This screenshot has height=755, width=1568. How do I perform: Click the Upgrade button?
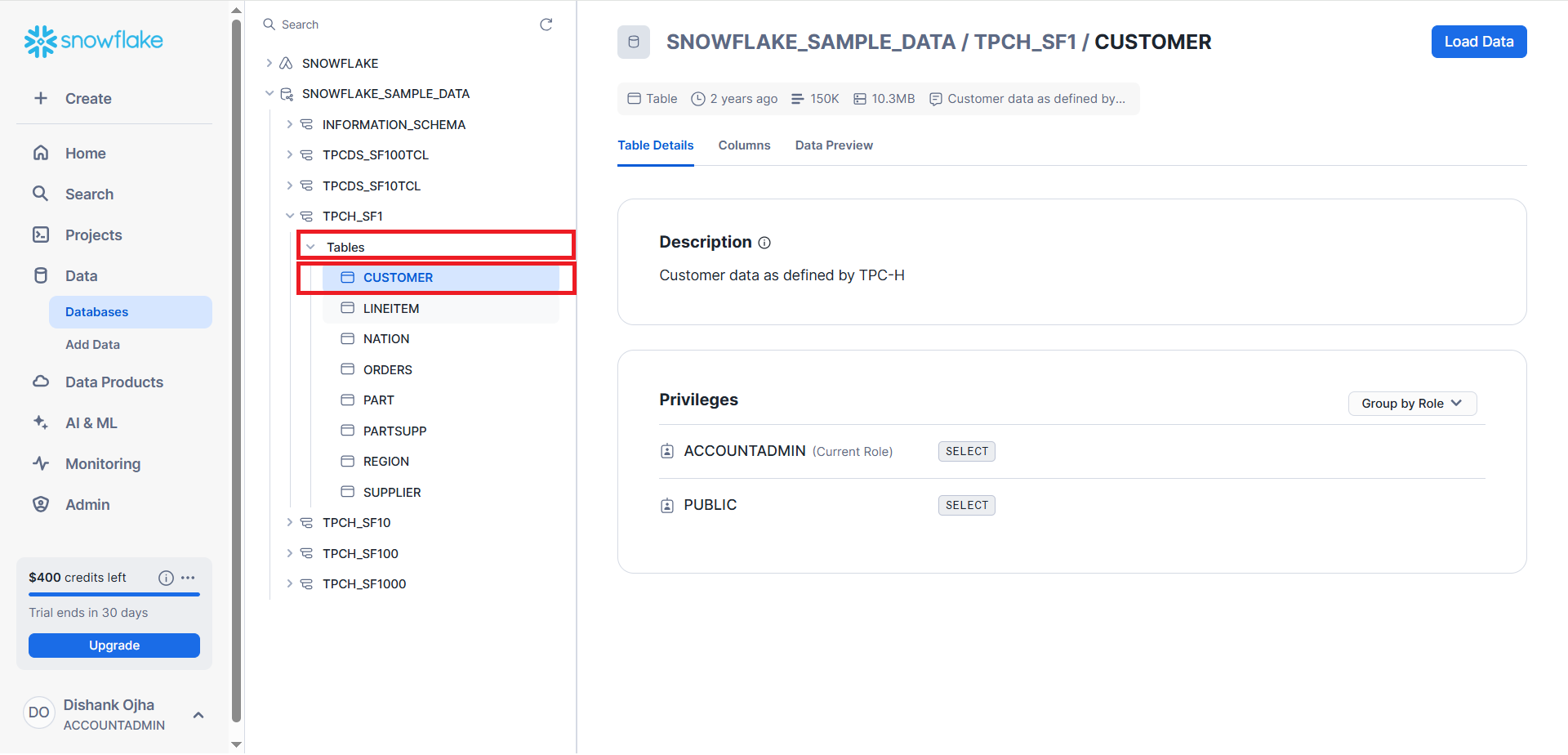pos(114,646)
